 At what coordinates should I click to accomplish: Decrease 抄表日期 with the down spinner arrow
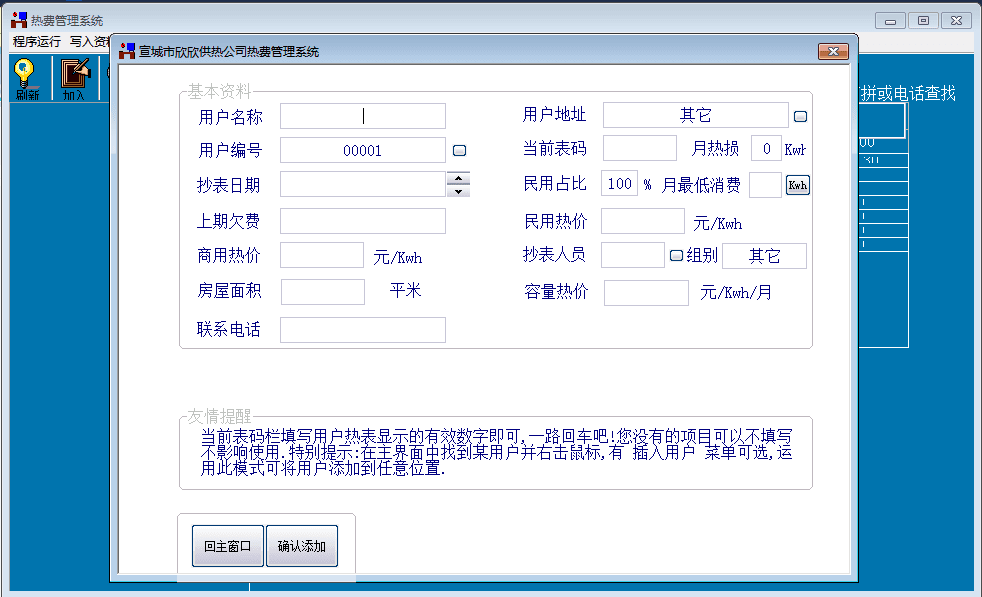tap(458, 190)
